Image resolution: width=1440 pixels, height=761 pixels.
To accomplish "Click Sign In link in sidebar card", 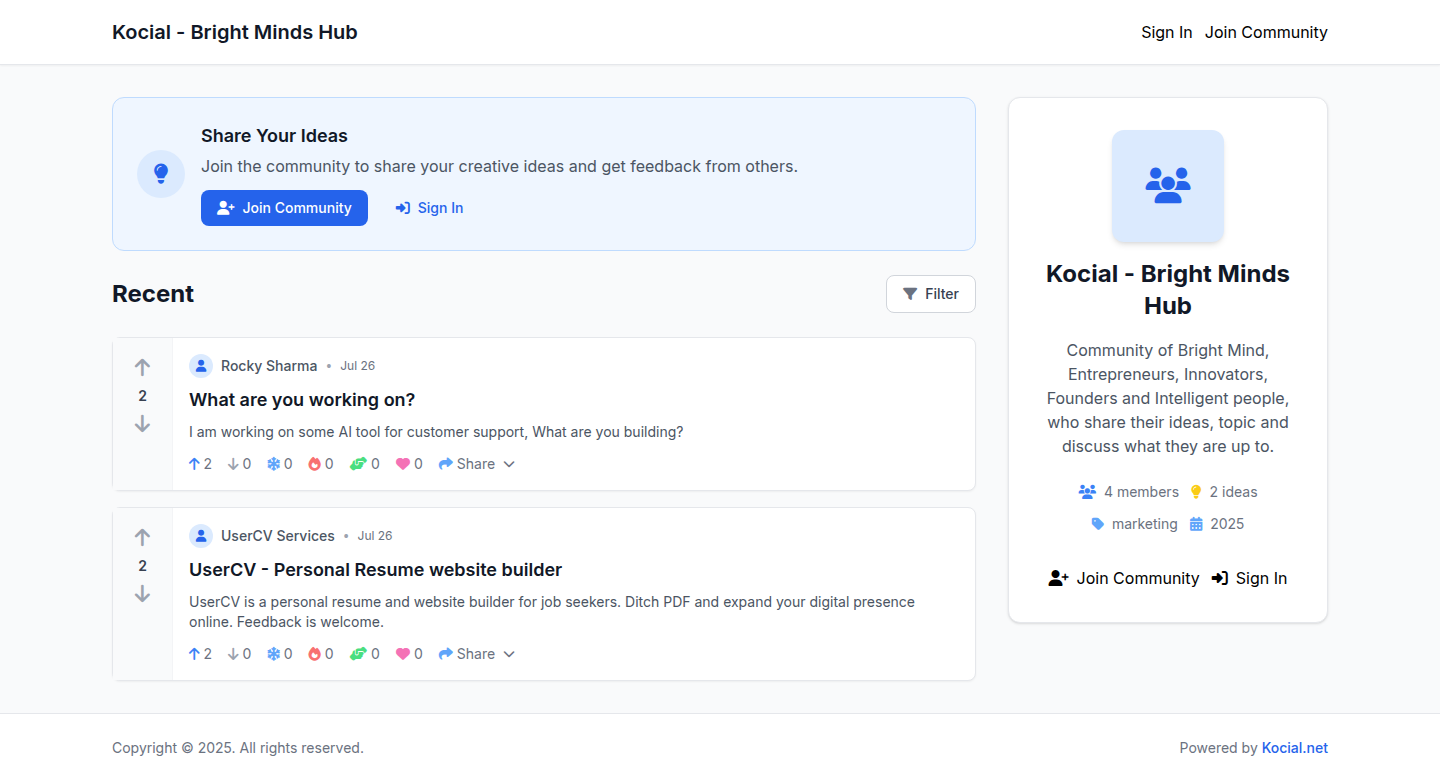I will (x=1249, y=578).
